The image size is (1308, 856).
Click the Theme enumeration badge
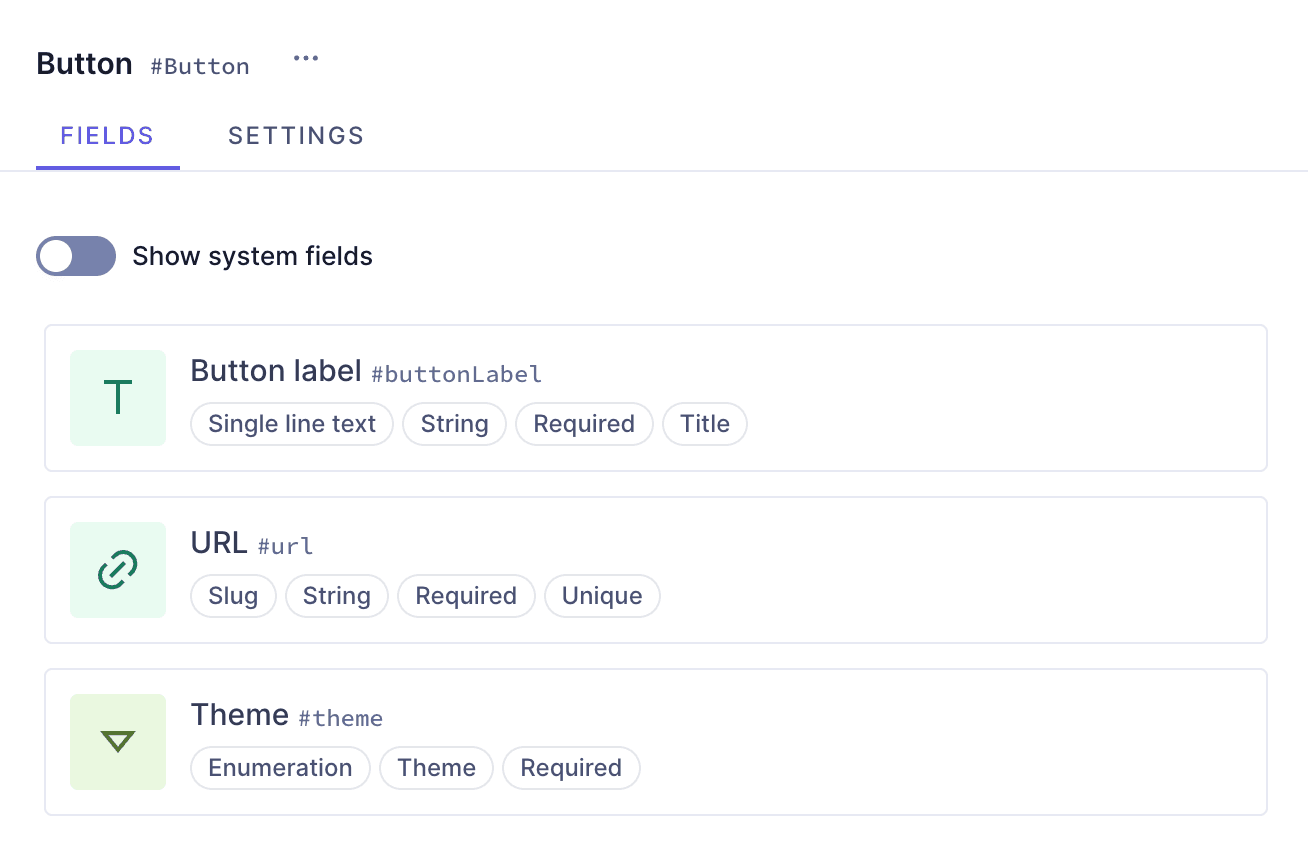pos(436,768)
